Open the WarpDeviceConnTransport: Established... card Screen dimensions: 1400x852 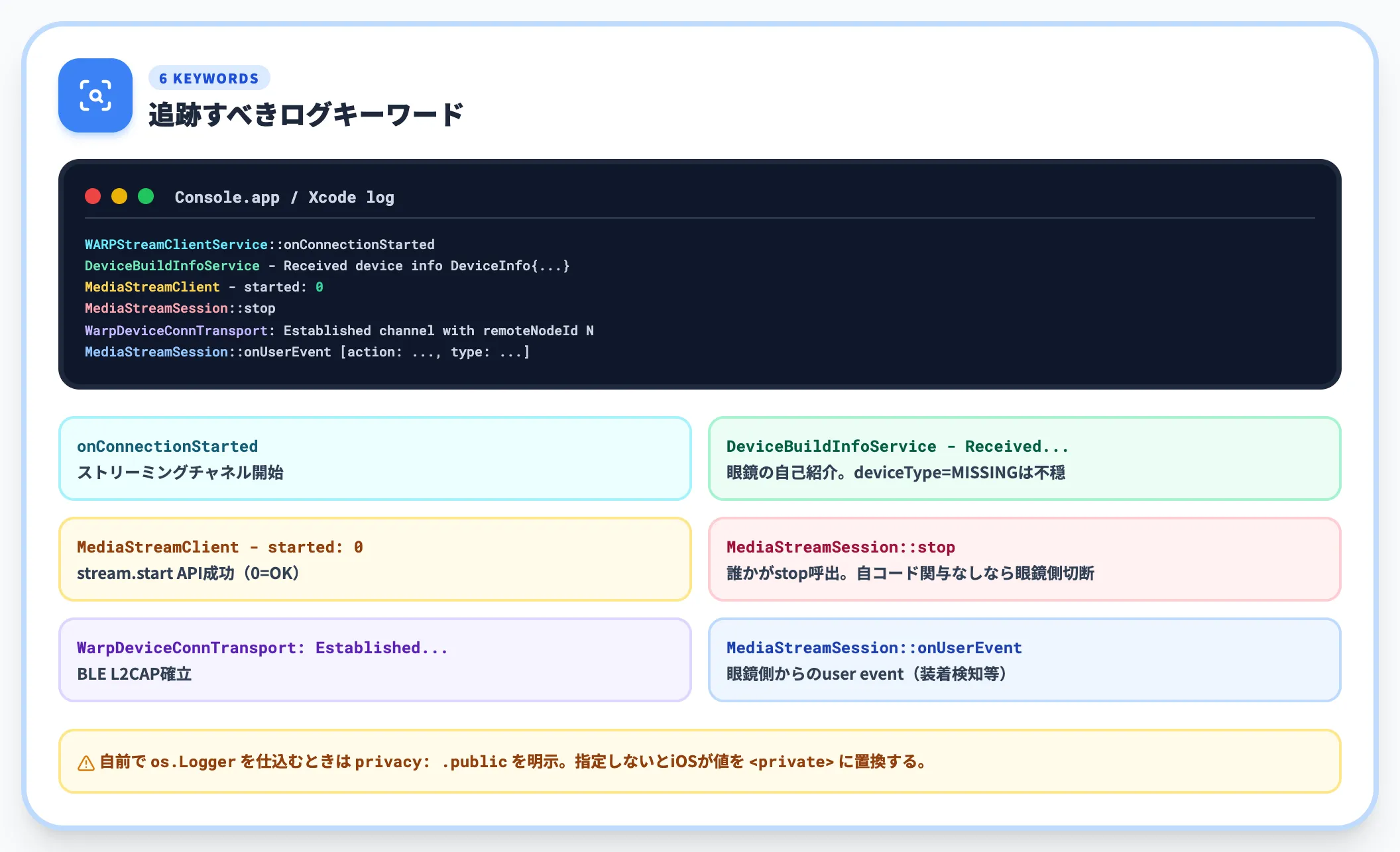pos(375,660)
